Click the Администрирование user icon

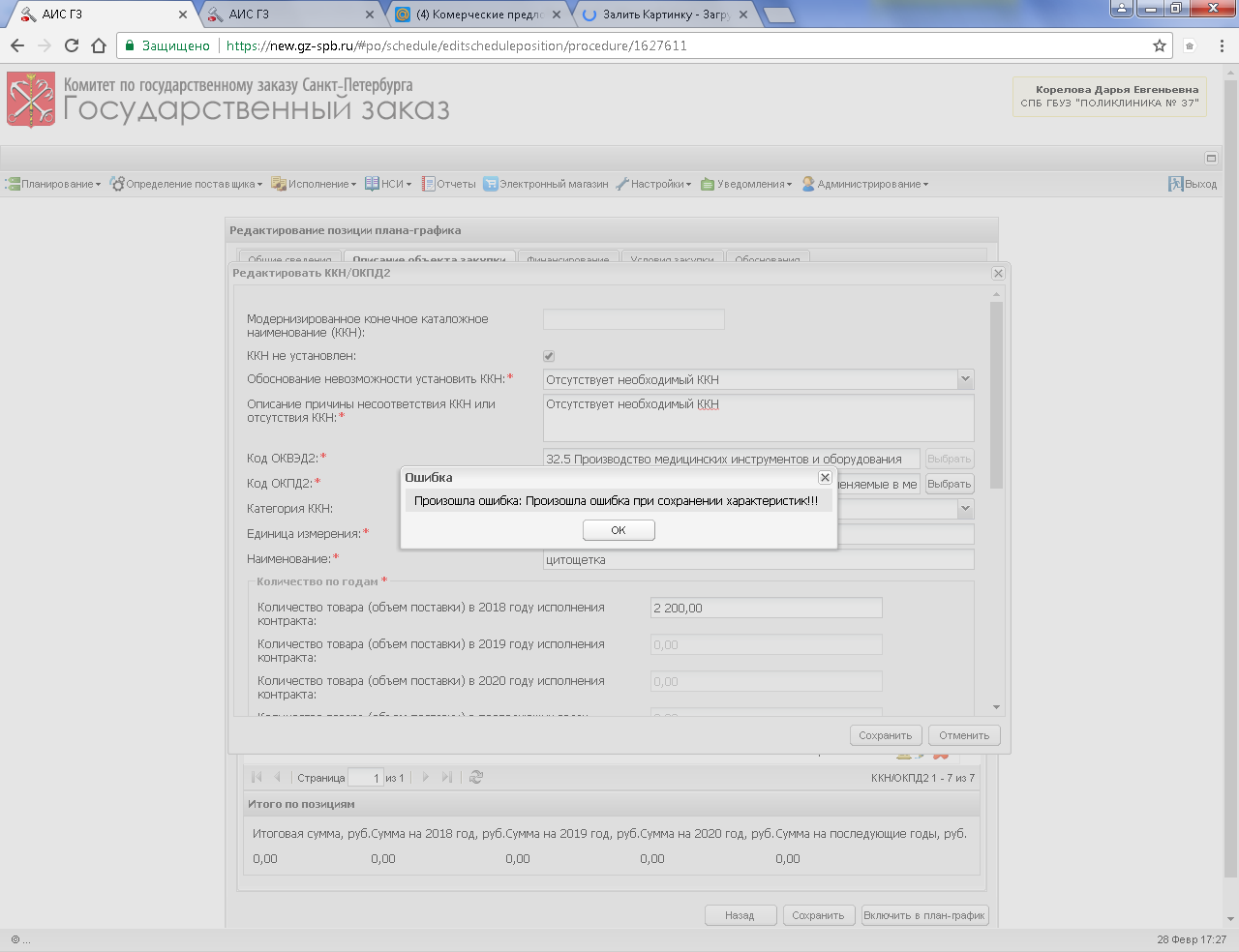(x=808, y=184)
